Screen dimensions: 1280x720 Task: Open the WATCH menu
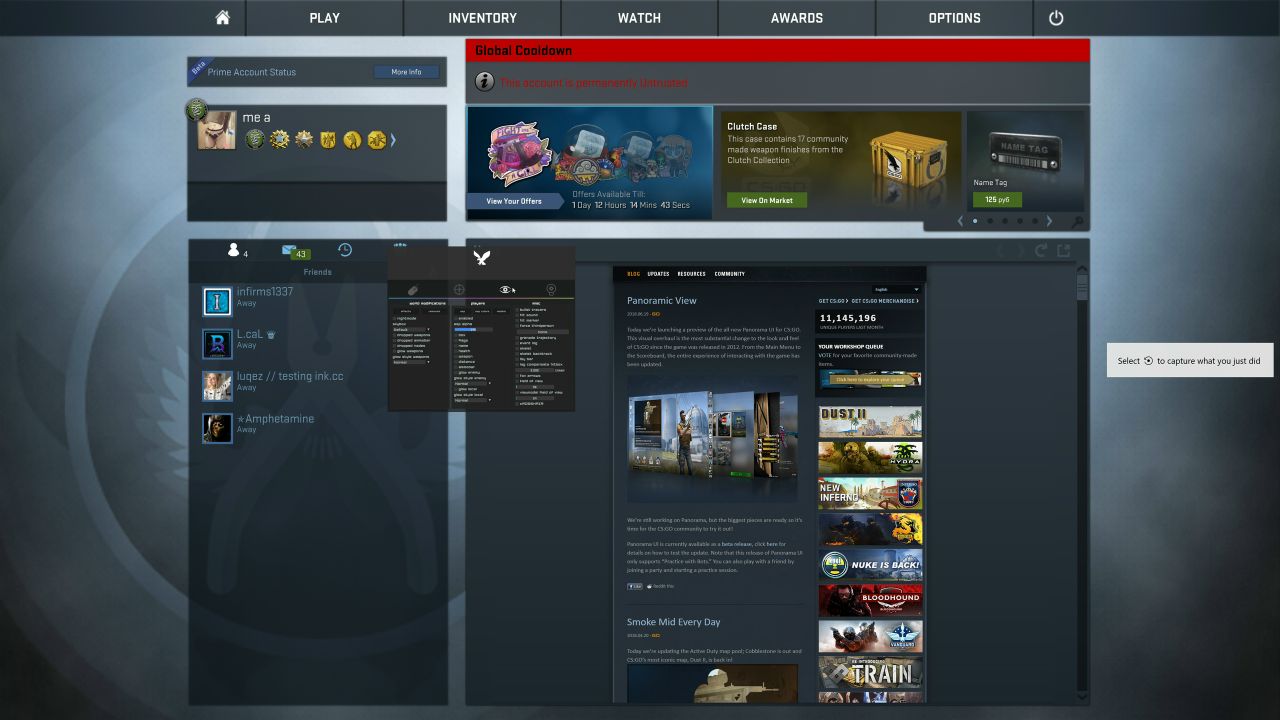pos(639,18)
